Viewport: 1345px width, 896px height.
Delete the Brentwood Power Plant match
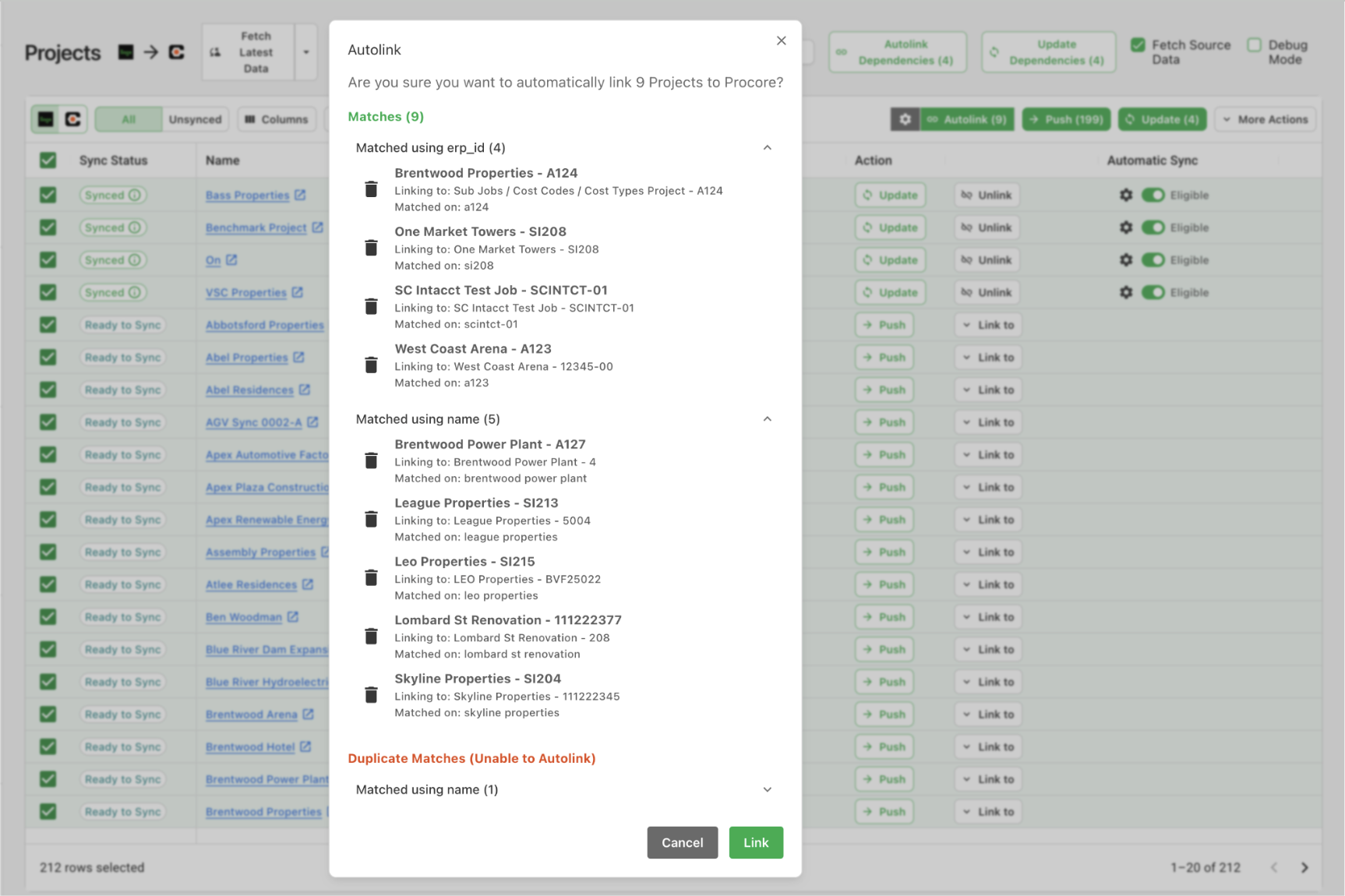(371, 461)
